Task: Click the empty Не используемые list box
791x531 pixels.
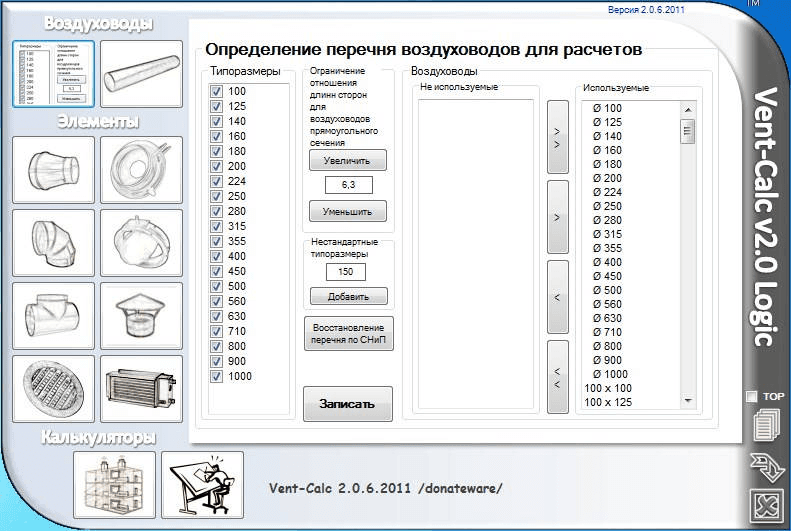Action: [x=476, y=254]
